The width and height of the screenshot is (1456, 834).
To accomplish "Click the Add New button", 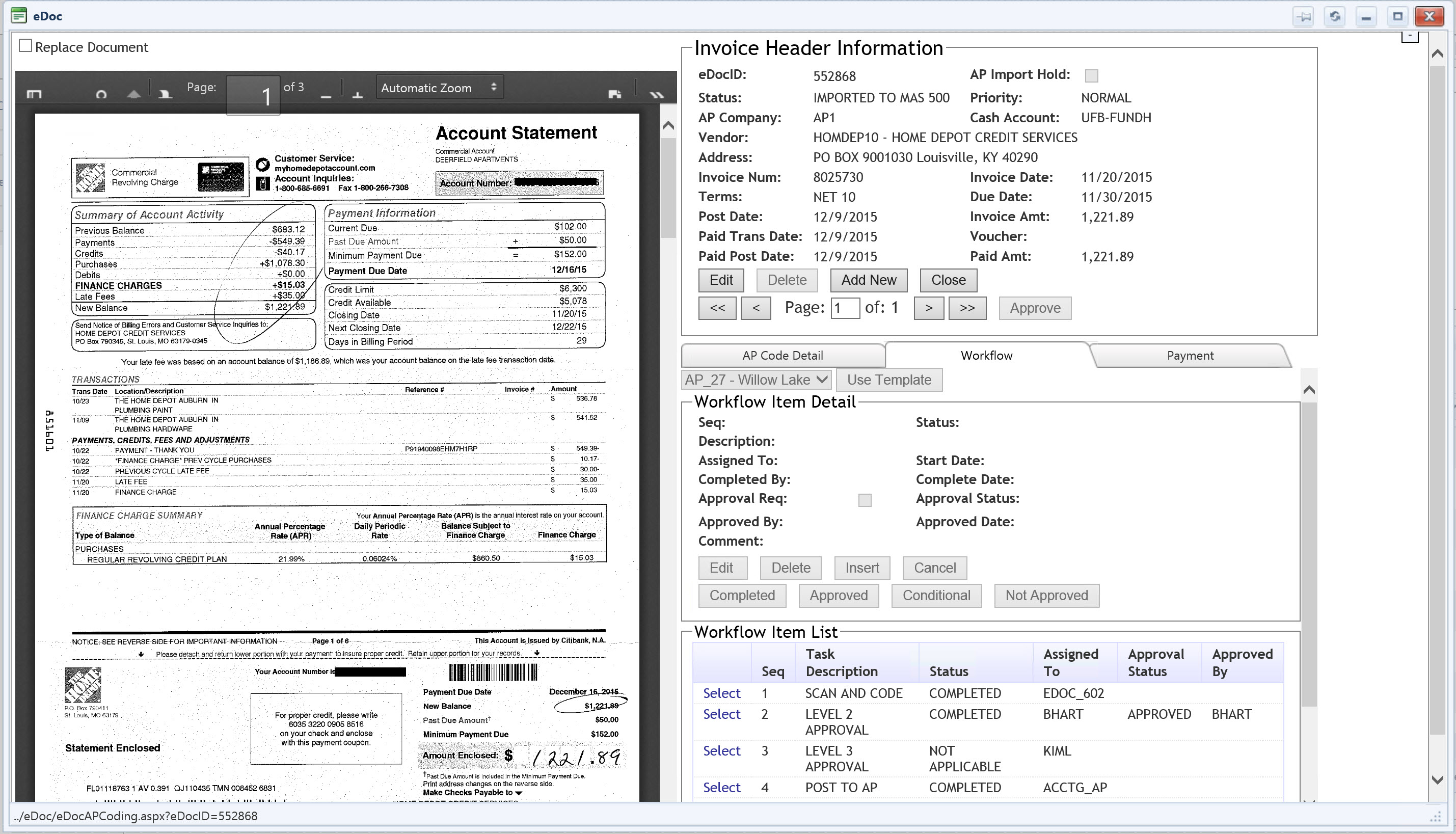I will pos(868,280).
